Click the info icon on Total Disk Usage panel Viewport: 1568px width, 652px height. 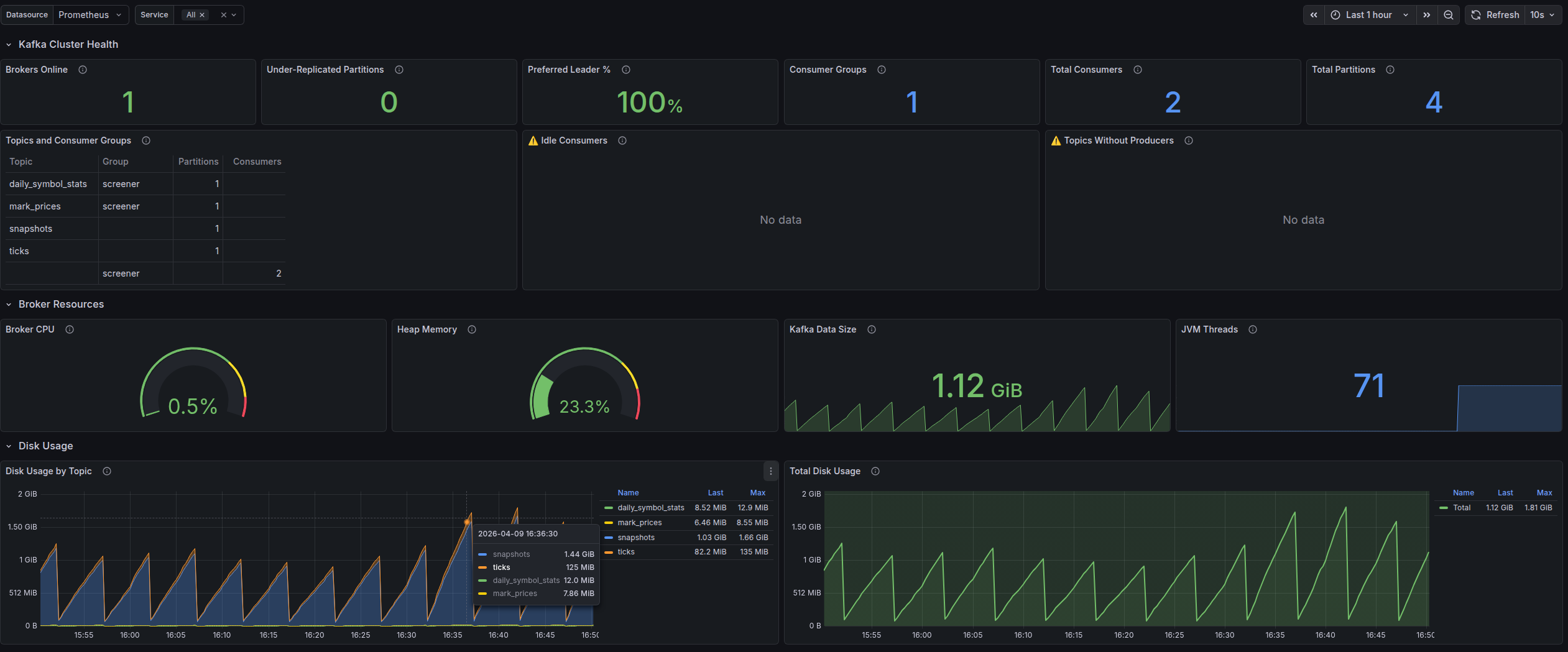coord(875,471)
